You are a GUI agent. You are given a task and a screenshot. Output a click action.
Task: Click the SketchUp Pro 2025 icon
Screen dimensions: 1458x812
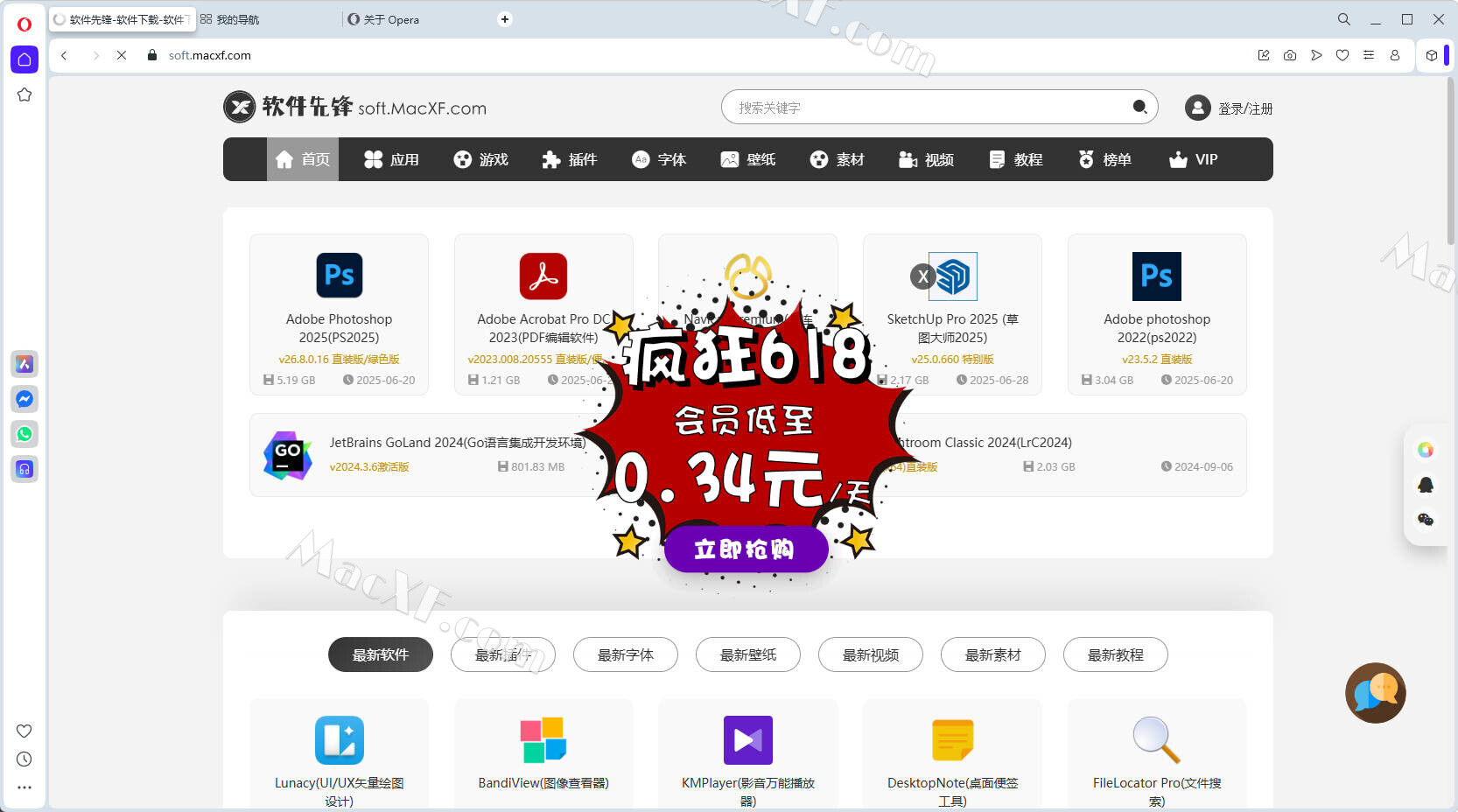click(952, 276)
